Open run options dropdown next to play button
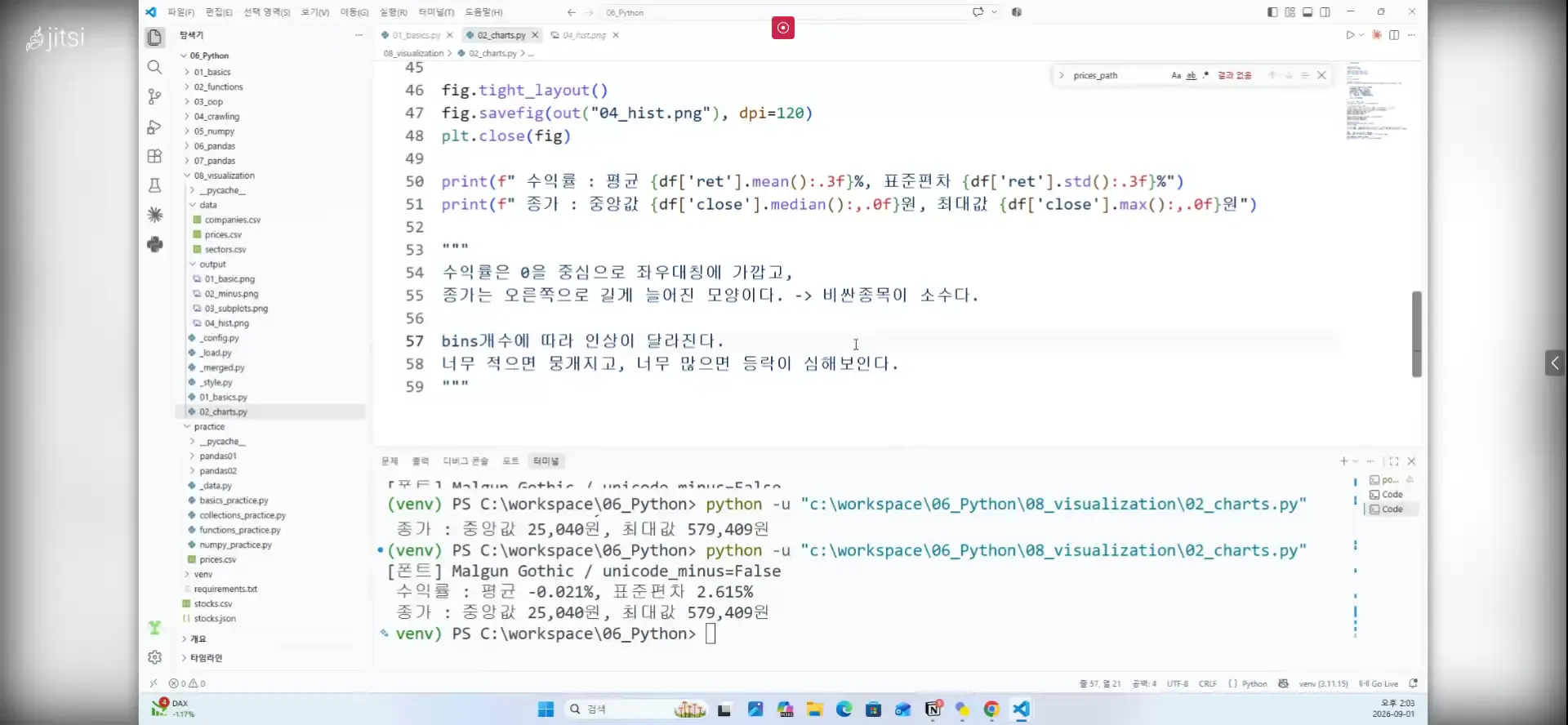Image resolution: width=1568 pixels, height=725 pixels. click(x=1361, y=35)
